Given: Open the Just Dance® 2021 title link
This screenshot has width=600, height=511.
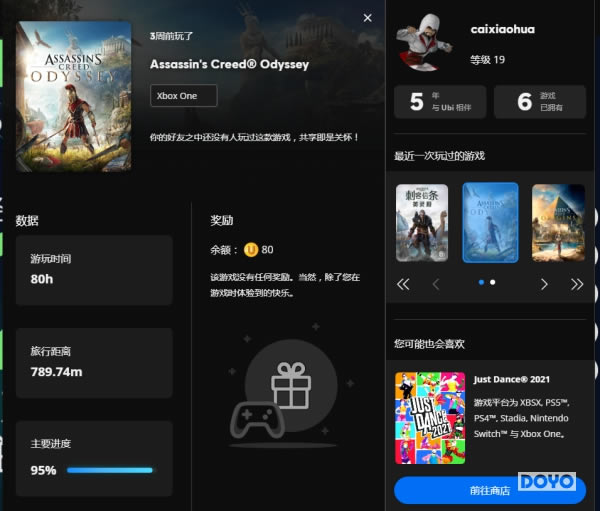Looking at the screenshot, I should coord(512,379).
